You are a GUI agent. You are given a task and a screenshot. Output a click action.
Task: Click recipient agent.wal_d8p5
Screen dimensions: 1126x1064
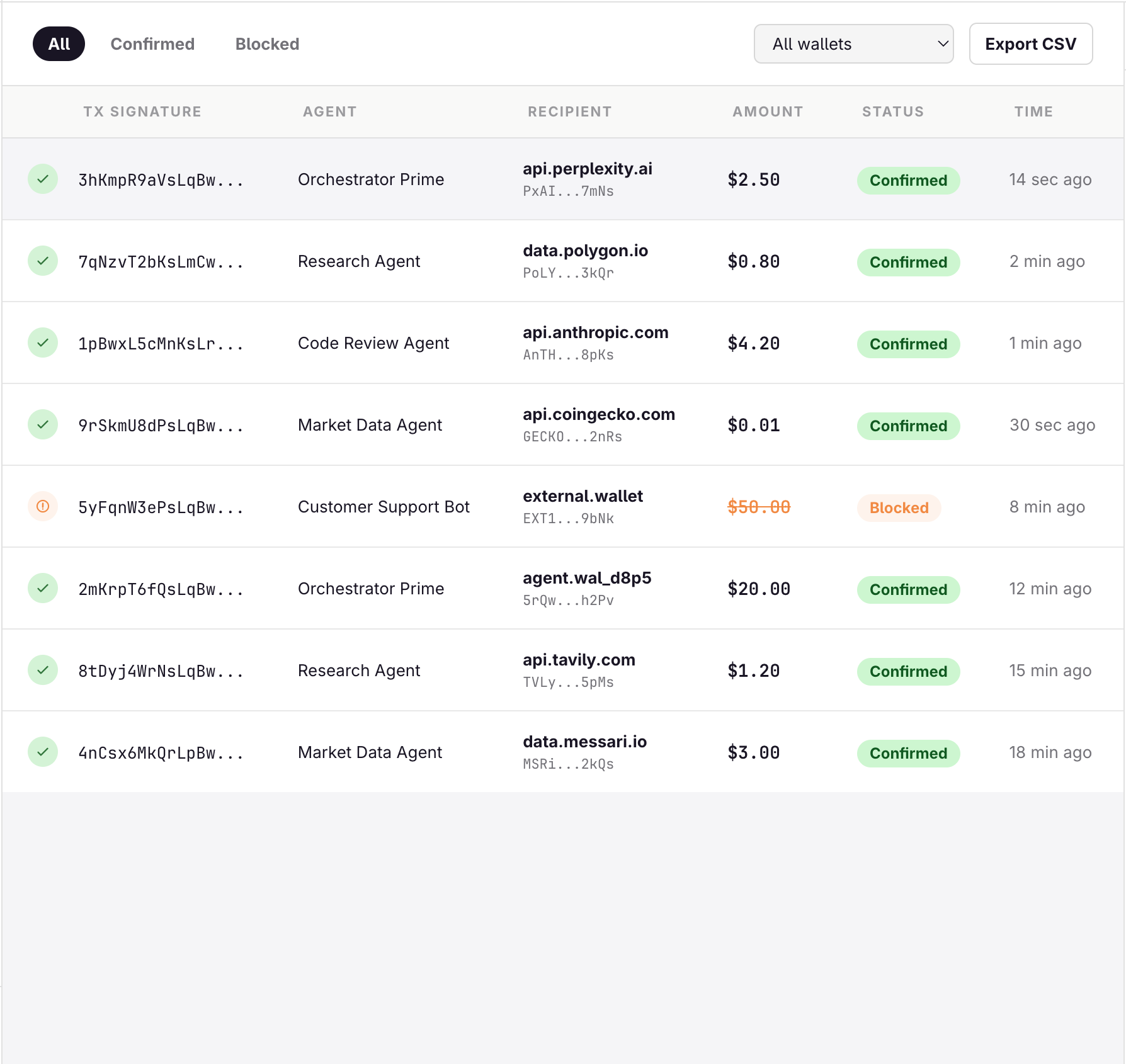pos(587,578)
